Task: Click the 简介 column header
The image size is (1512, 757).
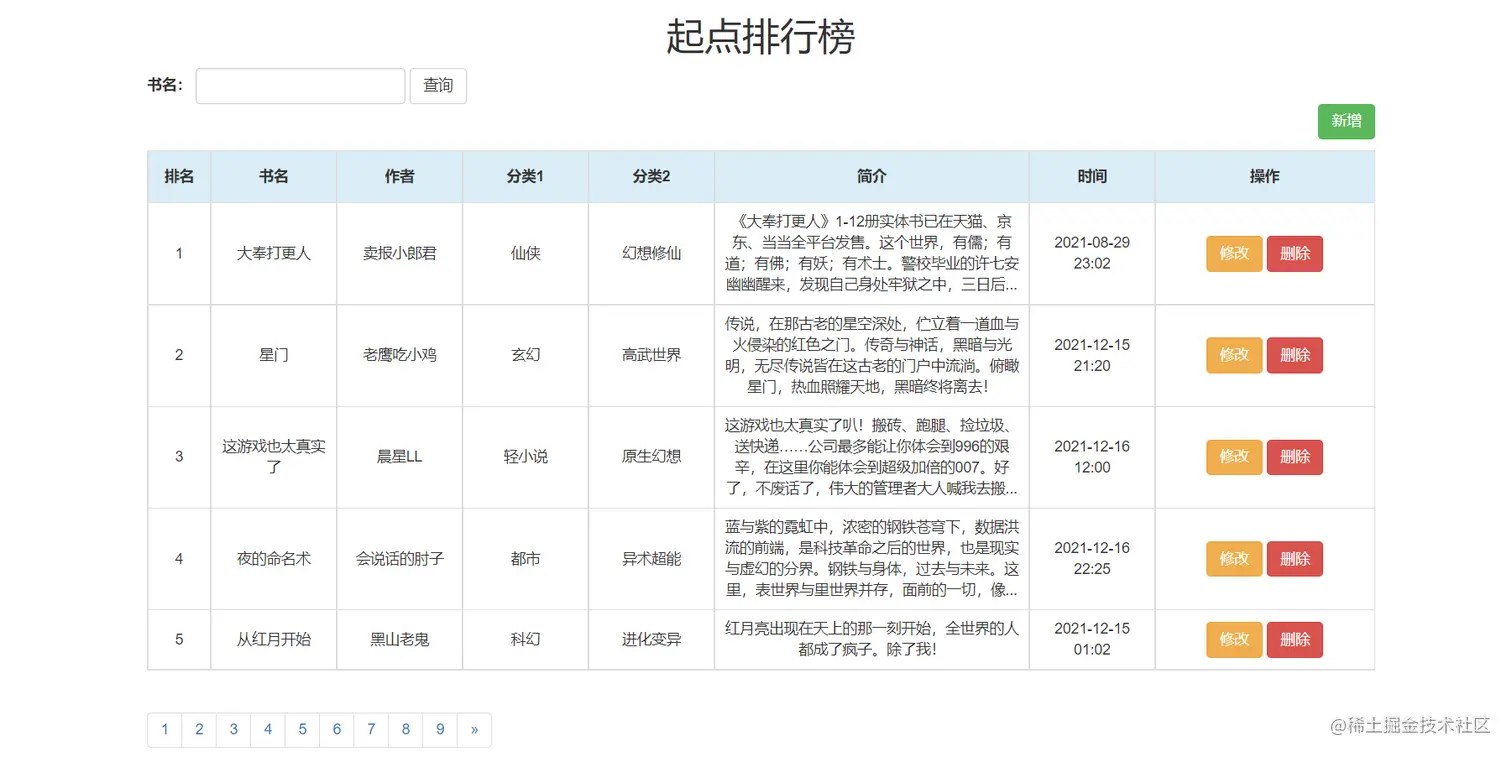Action: [872, 177]
